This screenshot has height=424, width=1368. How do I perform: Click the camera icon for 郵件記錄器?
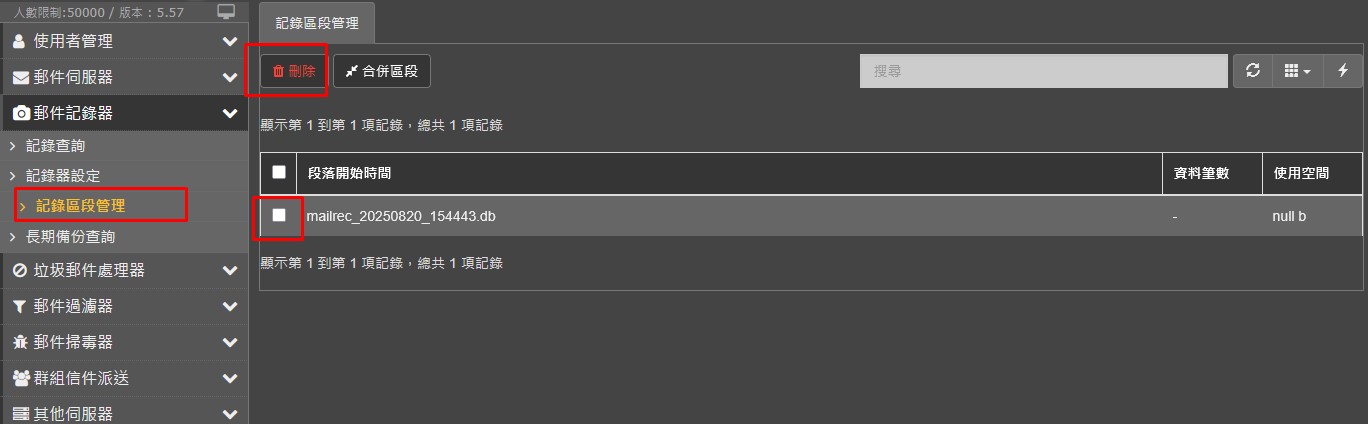pos(20,114)
